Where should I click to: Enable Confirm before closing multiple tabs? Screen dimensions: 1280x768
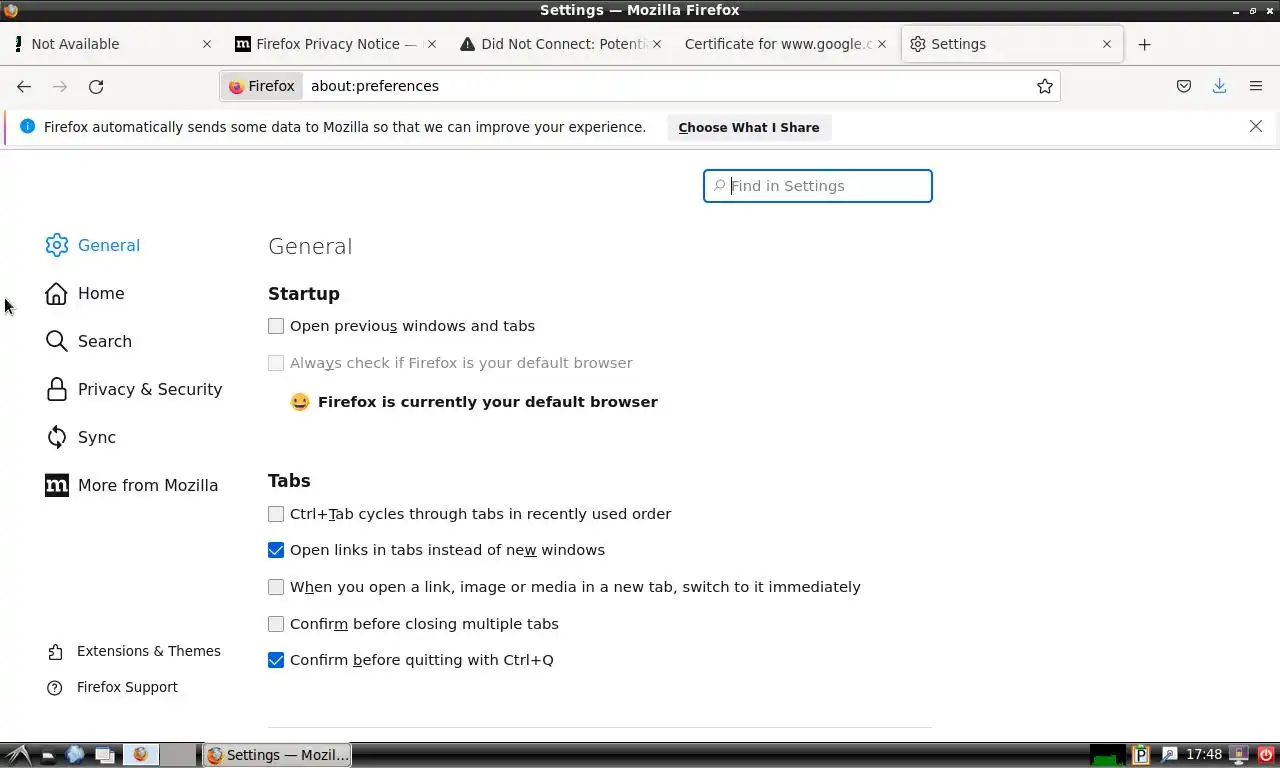pyautogui.click(x=276, y=624)
